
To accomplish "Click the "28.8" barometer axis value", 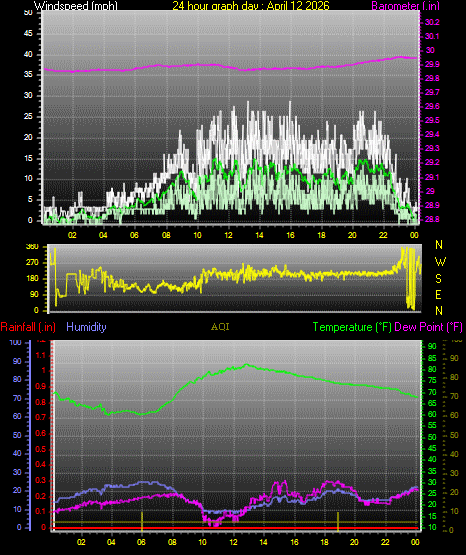I will (x=432, y=219).
